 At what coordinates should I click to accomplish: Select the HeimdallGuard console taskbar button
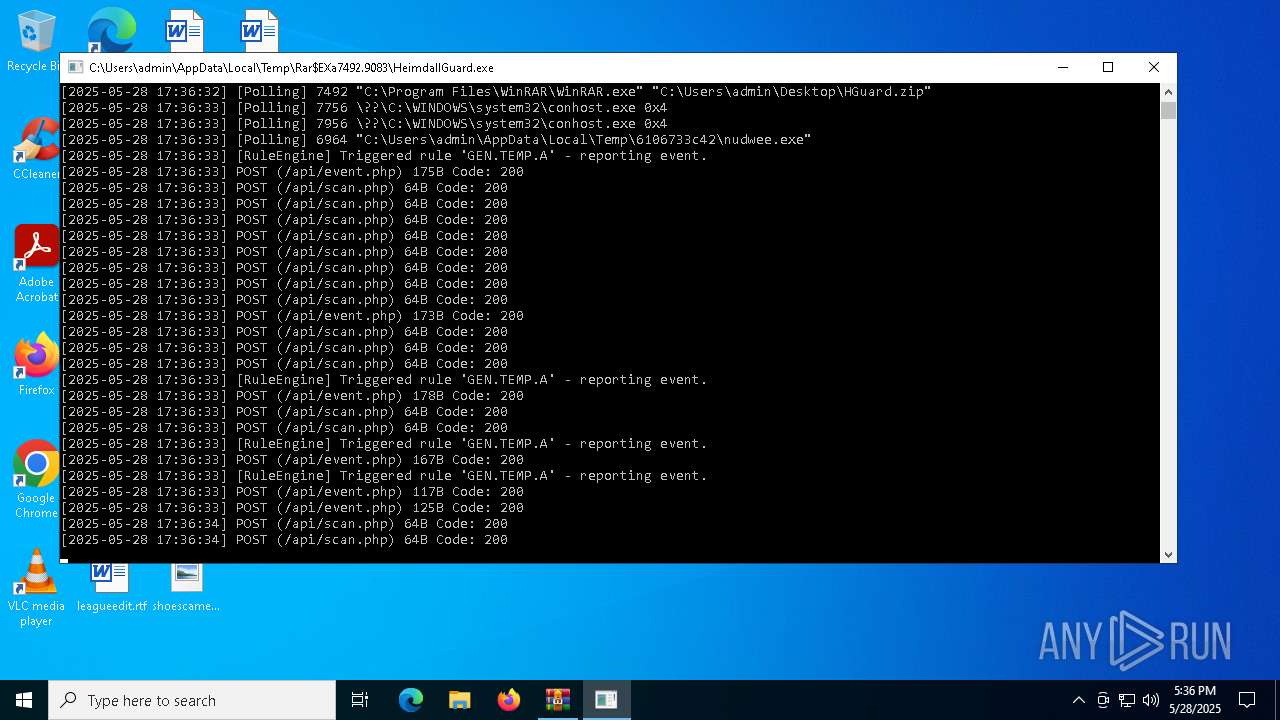click(606, 700)
